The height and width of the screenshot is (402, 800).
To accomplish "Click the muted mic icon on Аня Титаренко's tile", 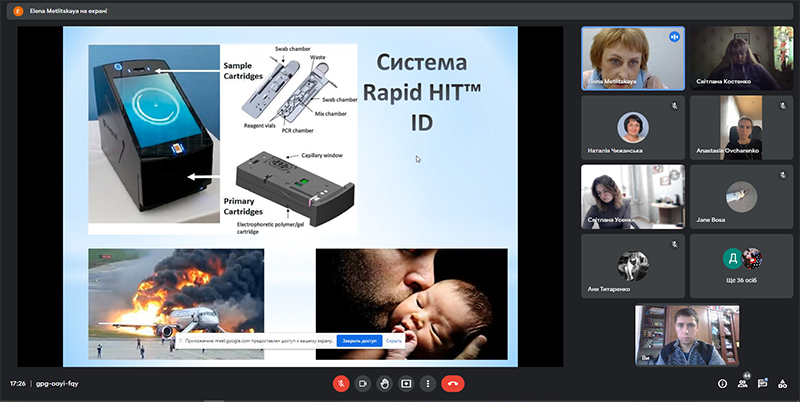I will point(674,244).
